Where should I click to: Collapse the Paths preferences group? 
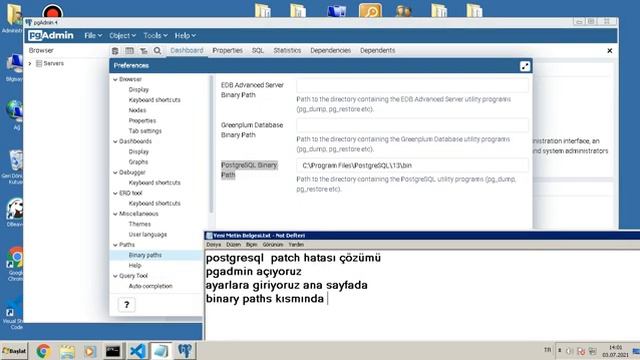pyautogui.click(x=115, y=245)
